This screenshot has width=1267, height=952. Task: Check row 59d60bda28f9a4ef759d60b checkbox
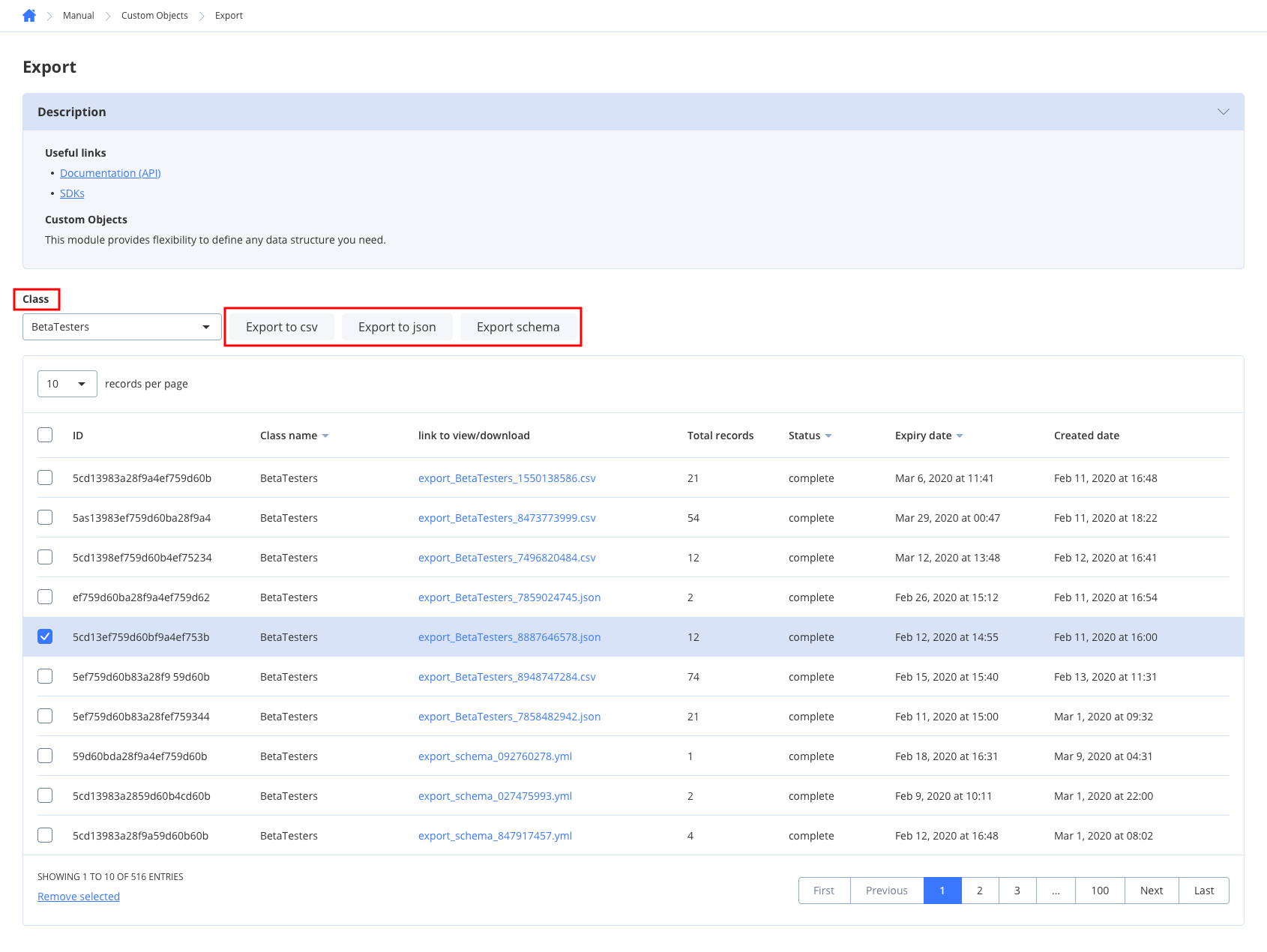45,756
